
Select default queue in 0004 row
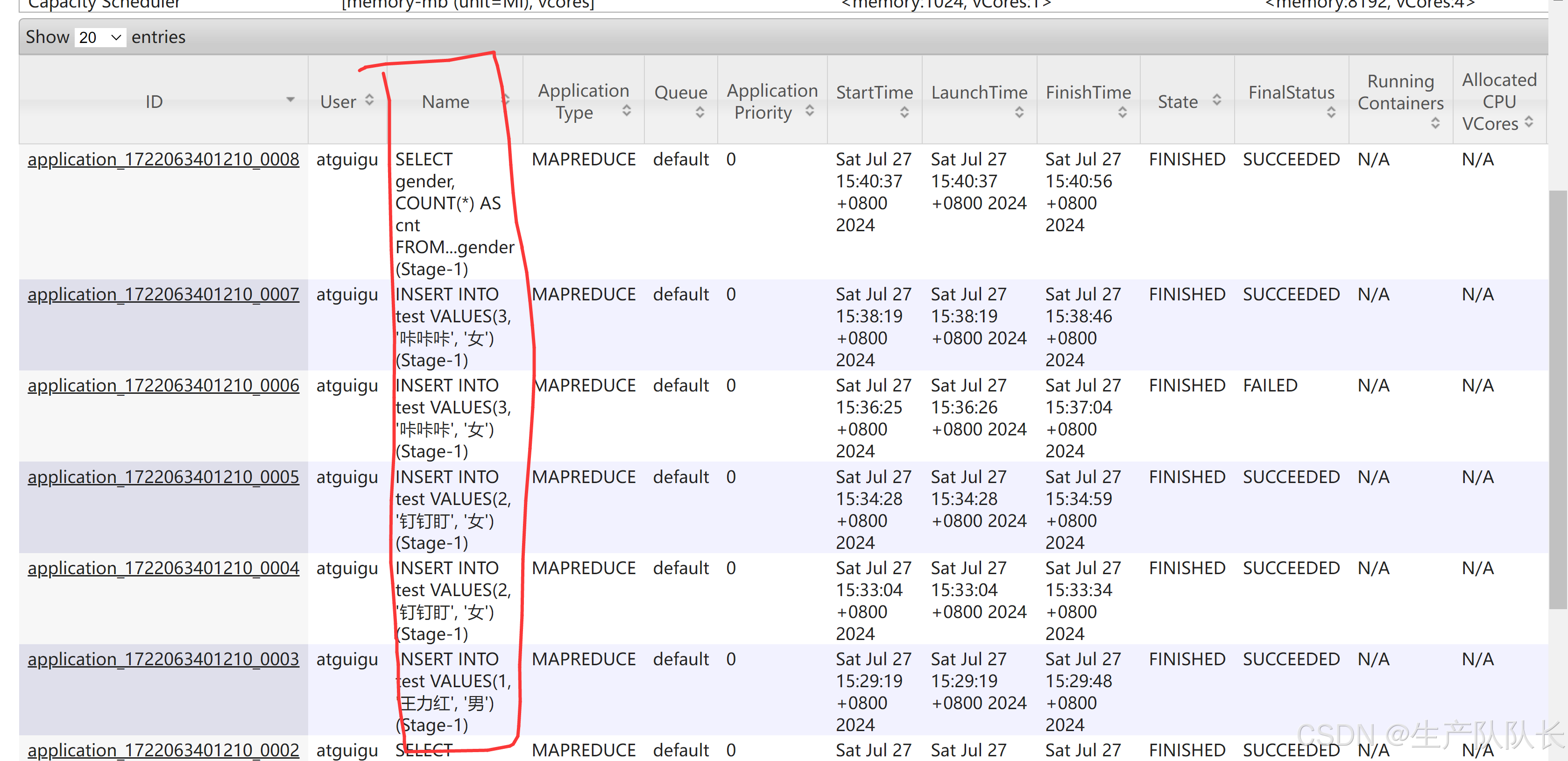pos(680,569)
